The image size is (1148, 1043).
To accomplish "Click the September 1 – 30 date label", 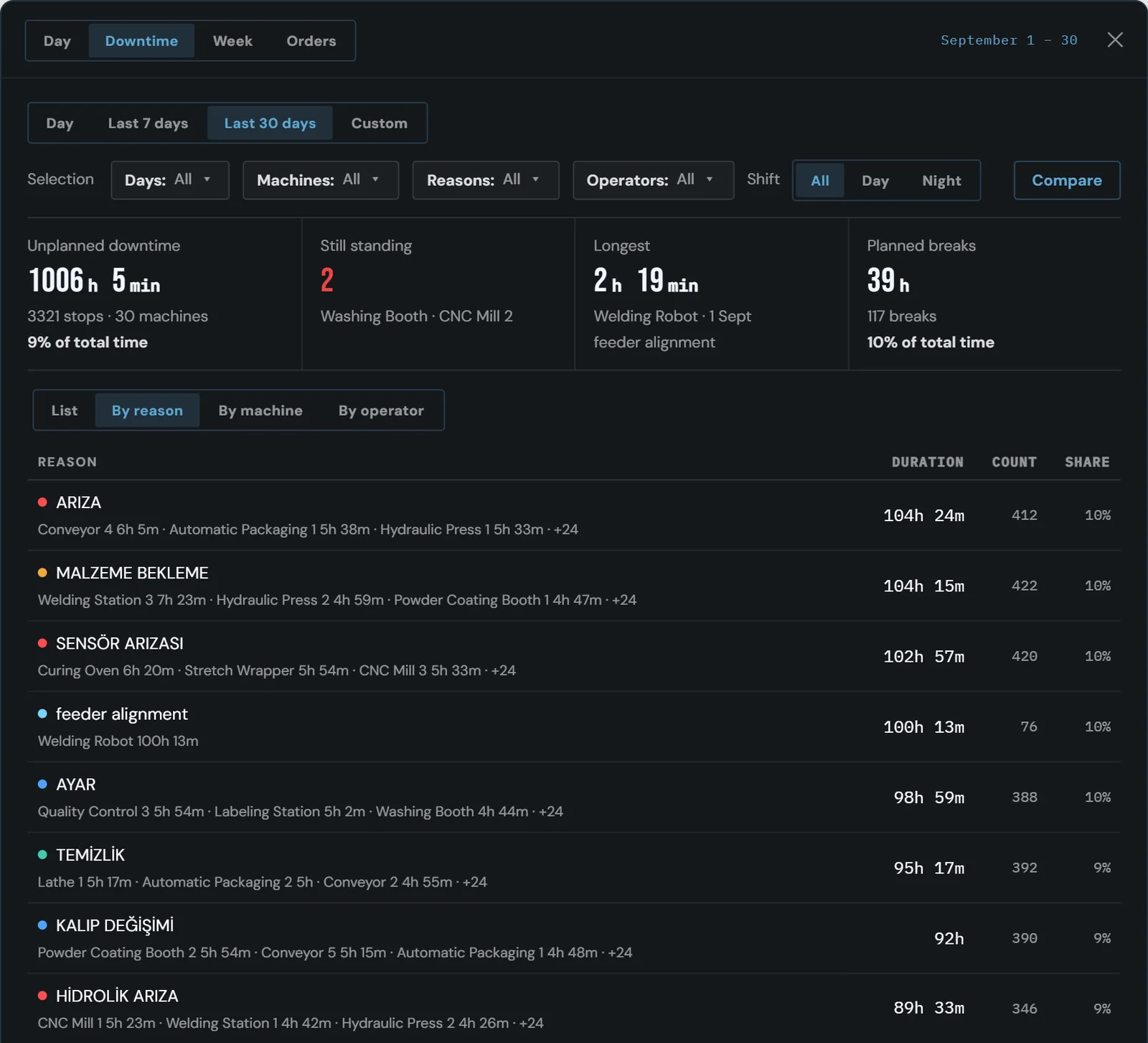I will point(1009,40).
